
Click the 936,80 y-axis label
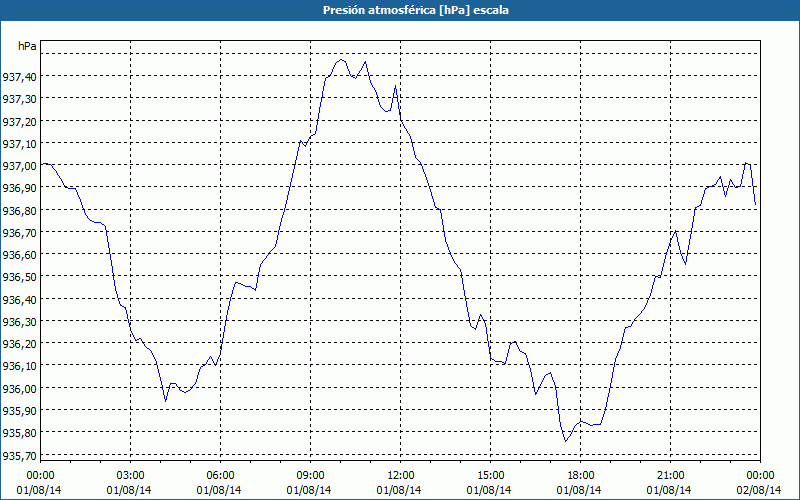pyautogui.click(x=19, y=211)
